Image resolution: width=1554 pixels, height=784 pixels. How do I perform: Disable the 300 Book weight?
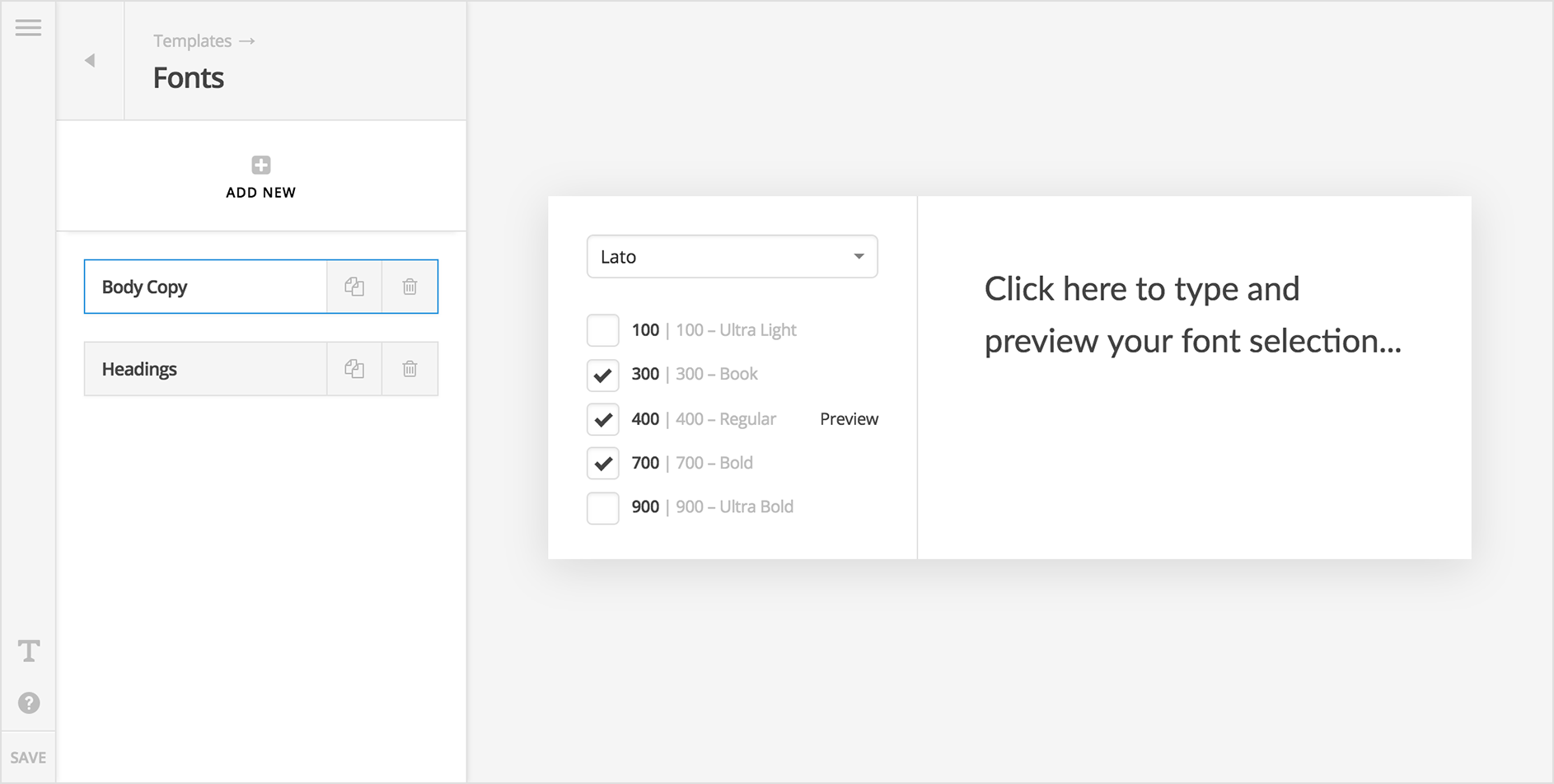pos(602,375)
